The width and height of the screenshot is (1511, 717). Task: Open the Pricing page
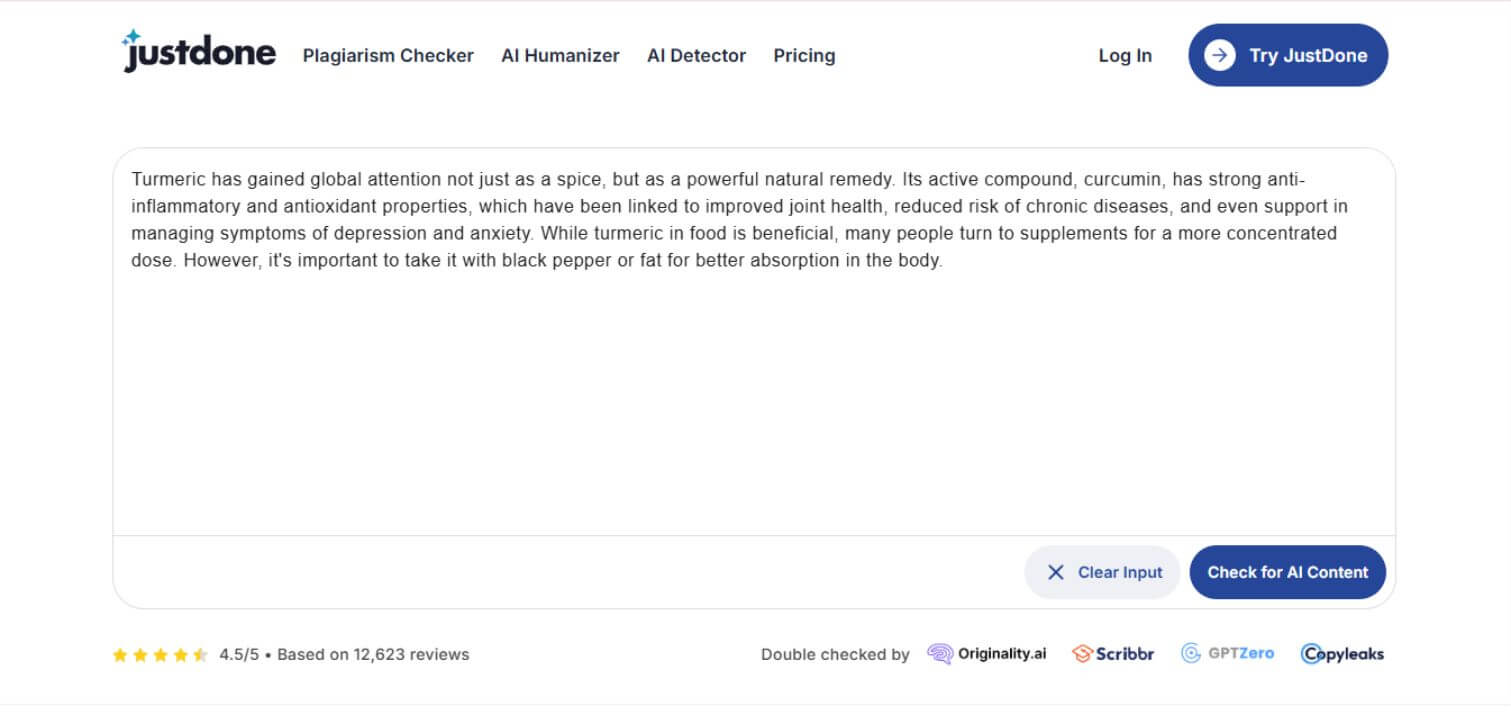pos(804,56)
